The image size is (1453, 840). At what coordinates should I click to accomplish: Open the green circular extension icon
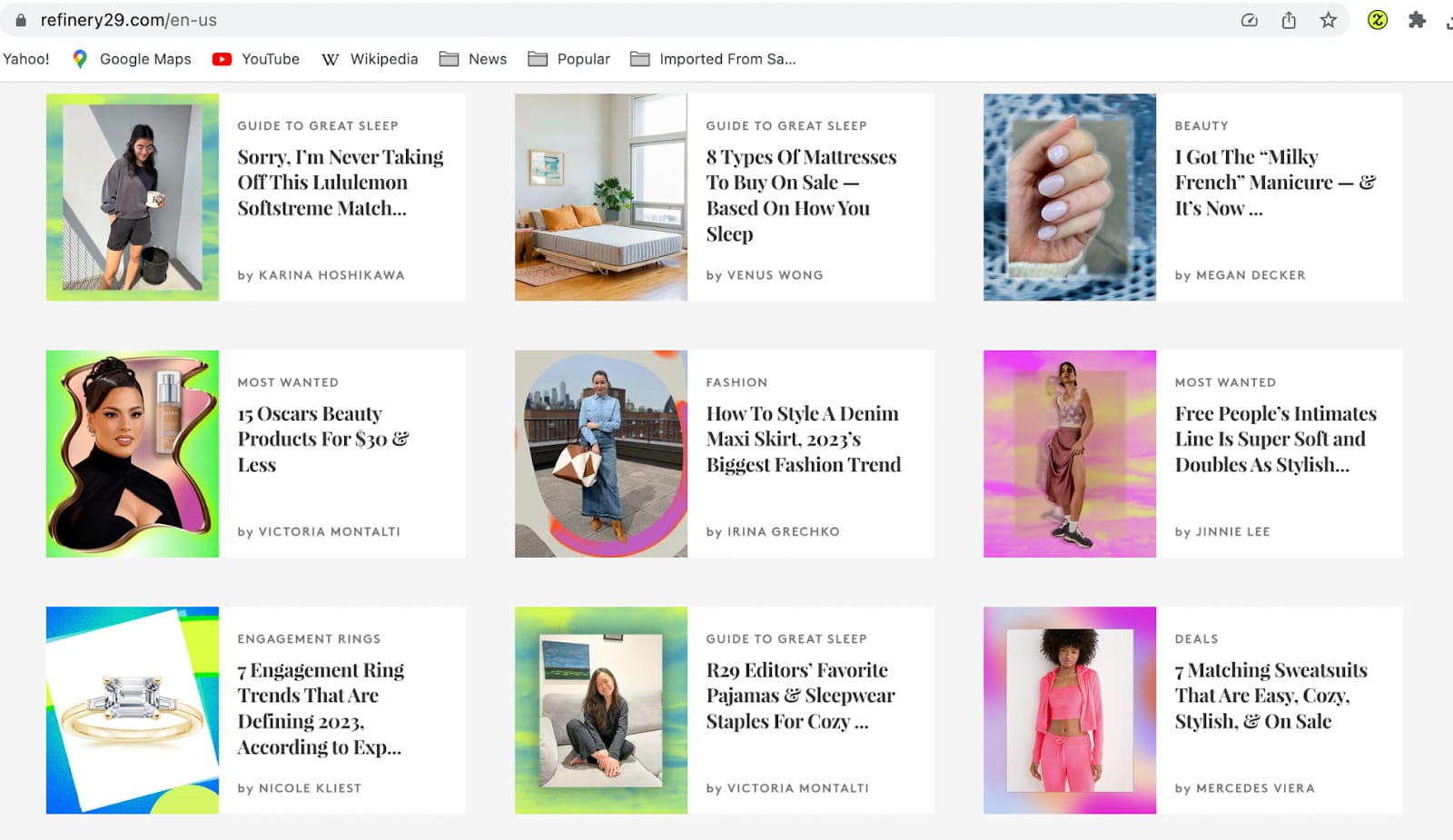click(x=1378, y=20)
